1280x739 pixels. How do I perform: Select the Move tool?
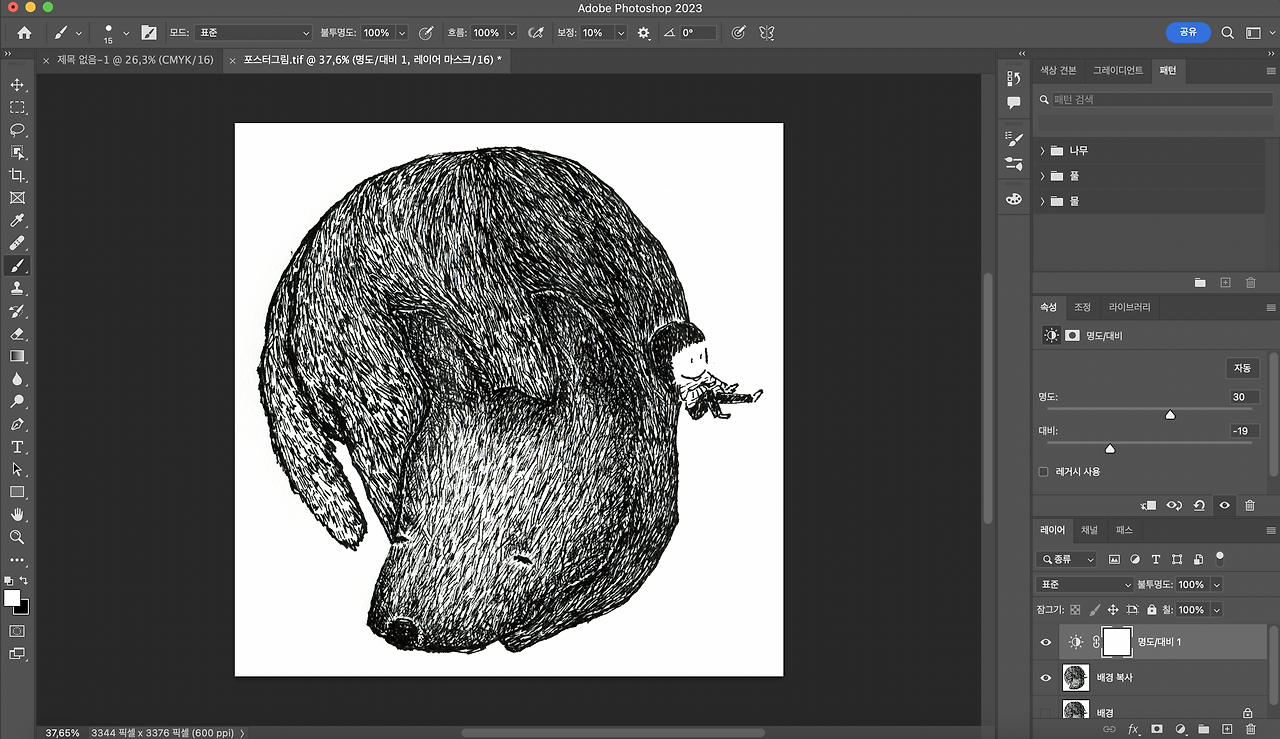coord(17,85)
